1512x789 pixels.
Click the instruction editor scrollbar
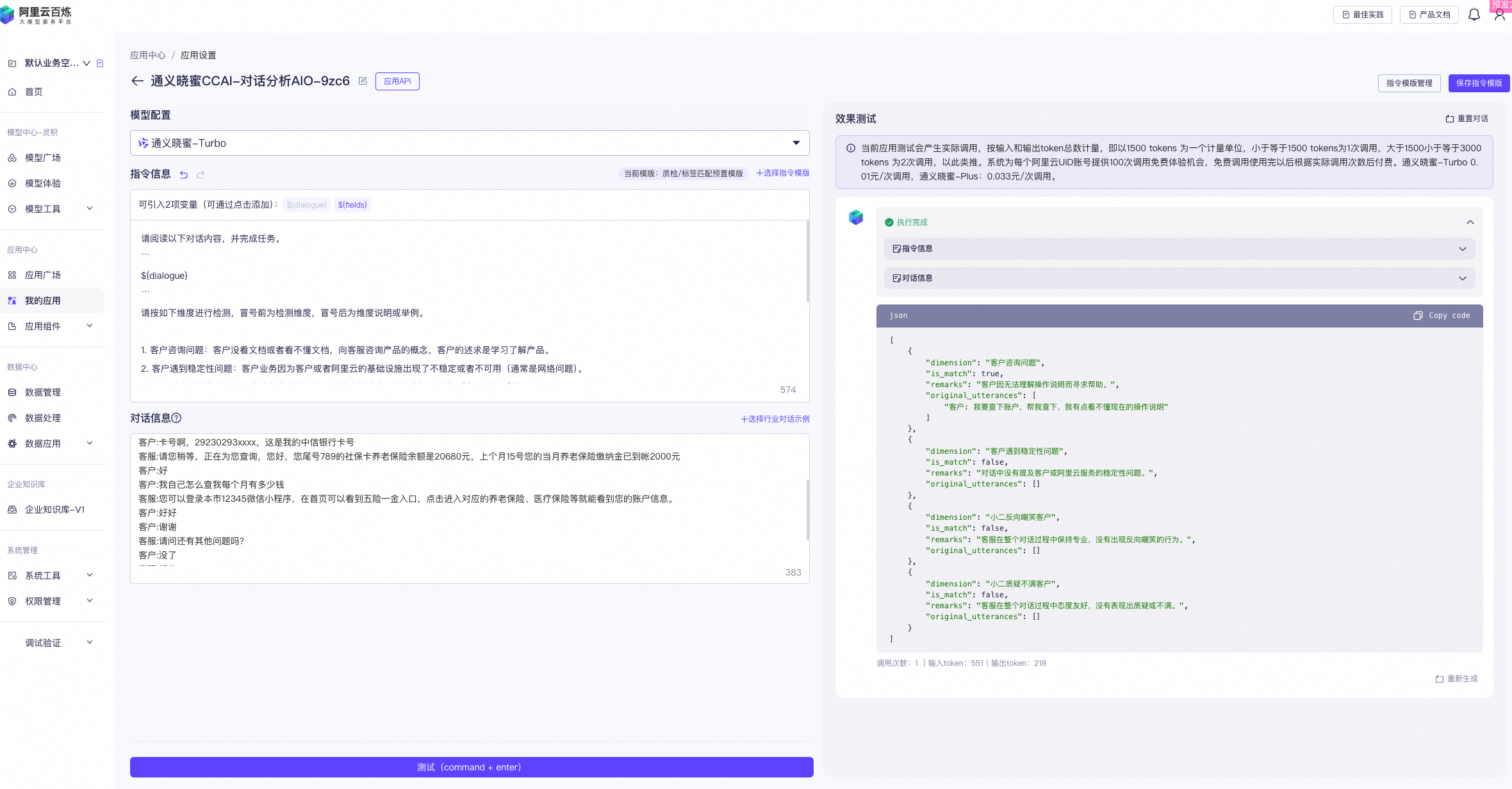[807, 262]
